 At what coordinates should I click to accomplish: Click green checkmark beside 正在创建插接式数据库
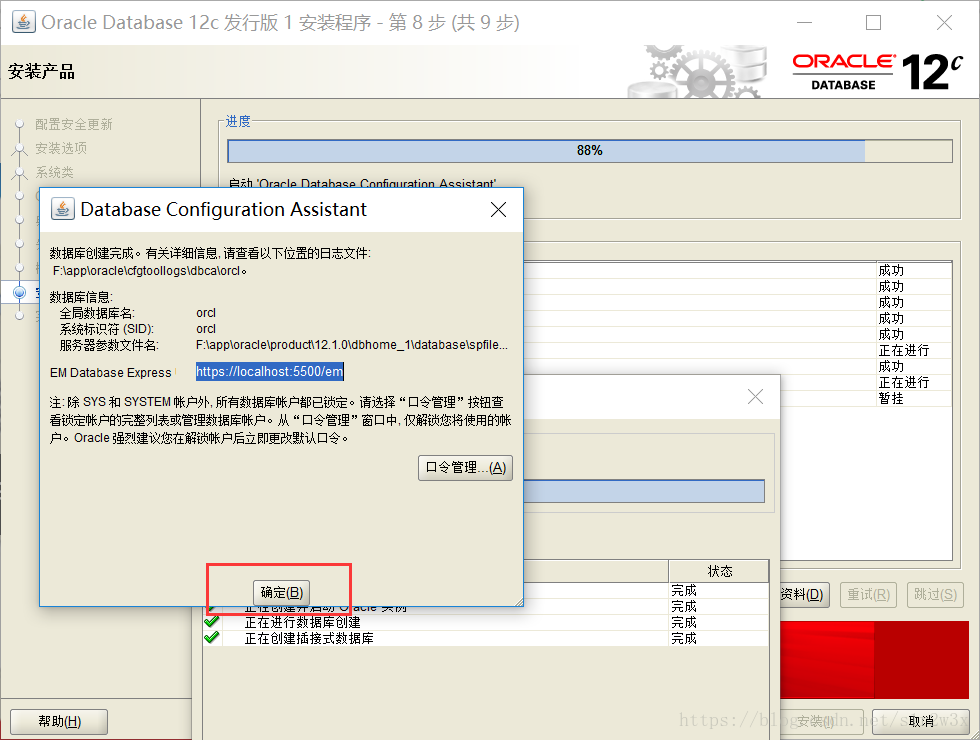pyautogui.click(x=212, y=638)
